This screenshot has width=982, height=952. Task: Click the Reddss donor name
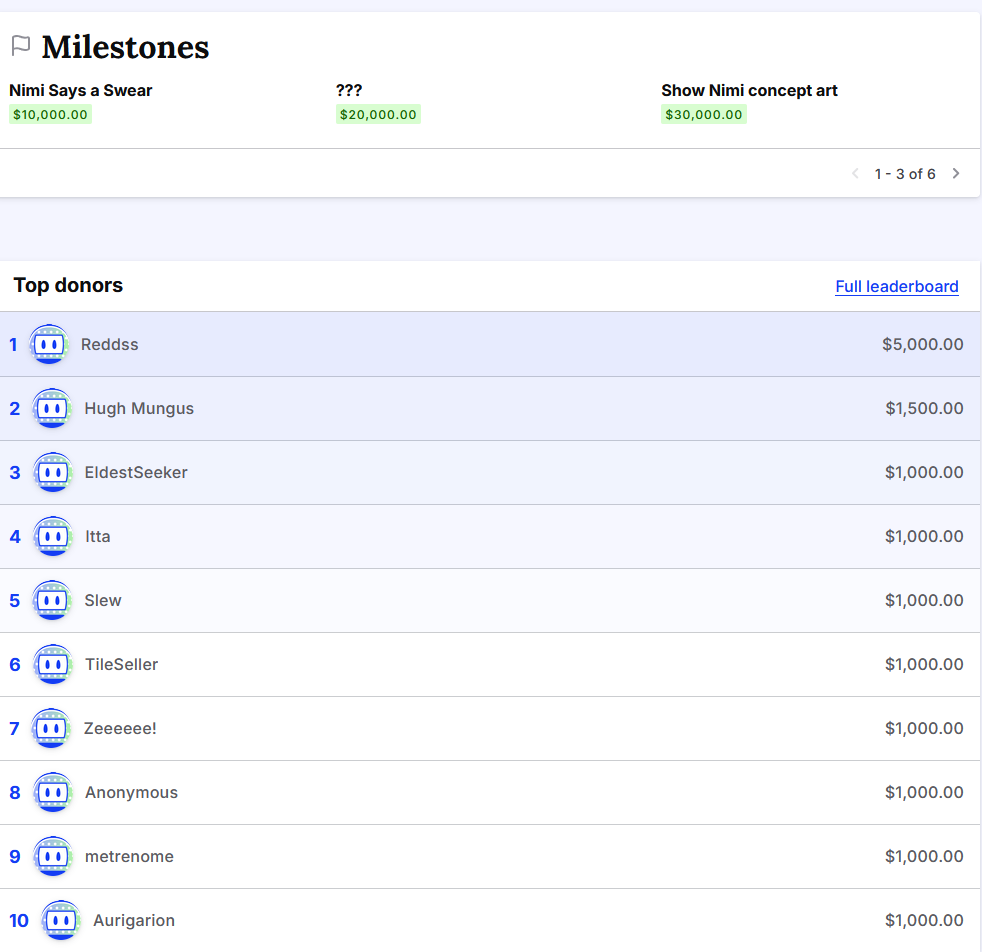[110, 345]
